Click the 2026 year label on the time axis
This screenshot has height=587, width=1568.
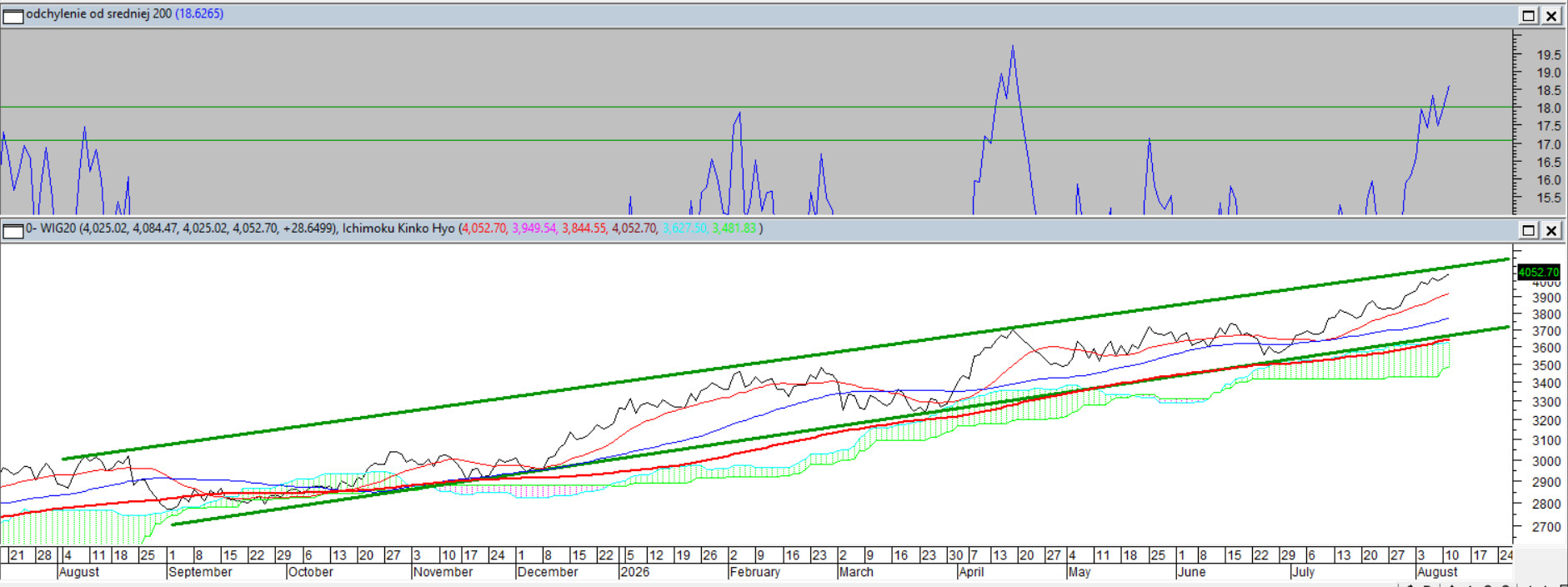pos(634,572)
